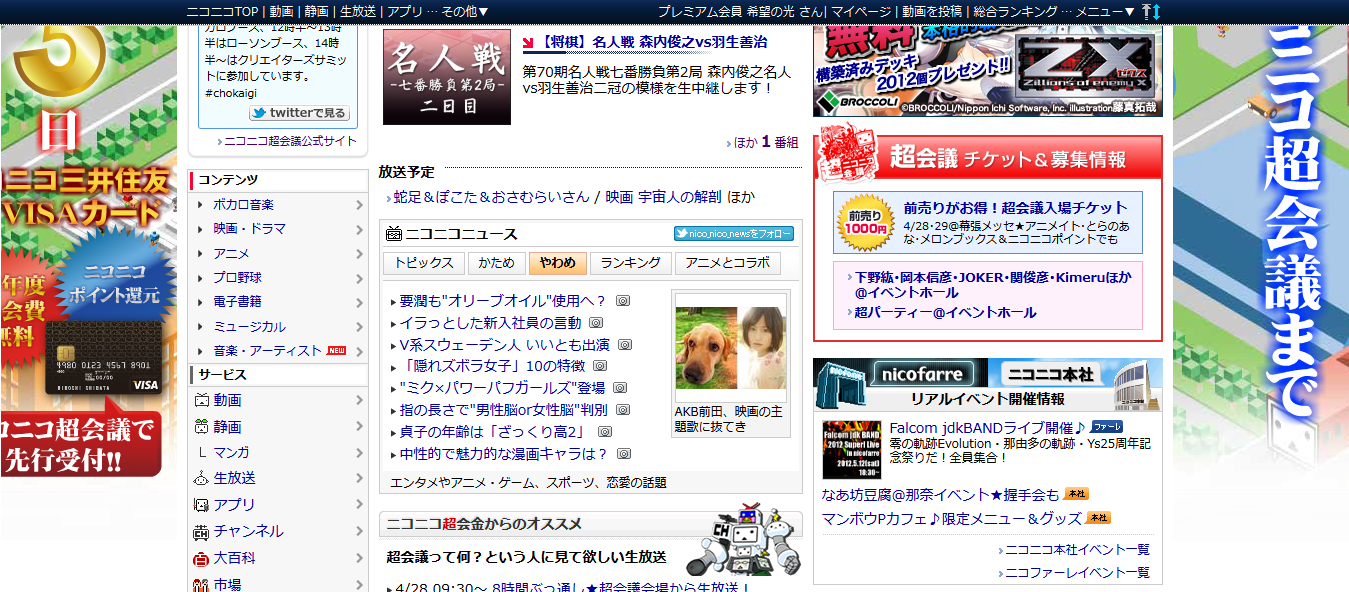Switch to the ランキング news tab
Viewport: 1349px width, 592px height.
[x=630, y=263]
